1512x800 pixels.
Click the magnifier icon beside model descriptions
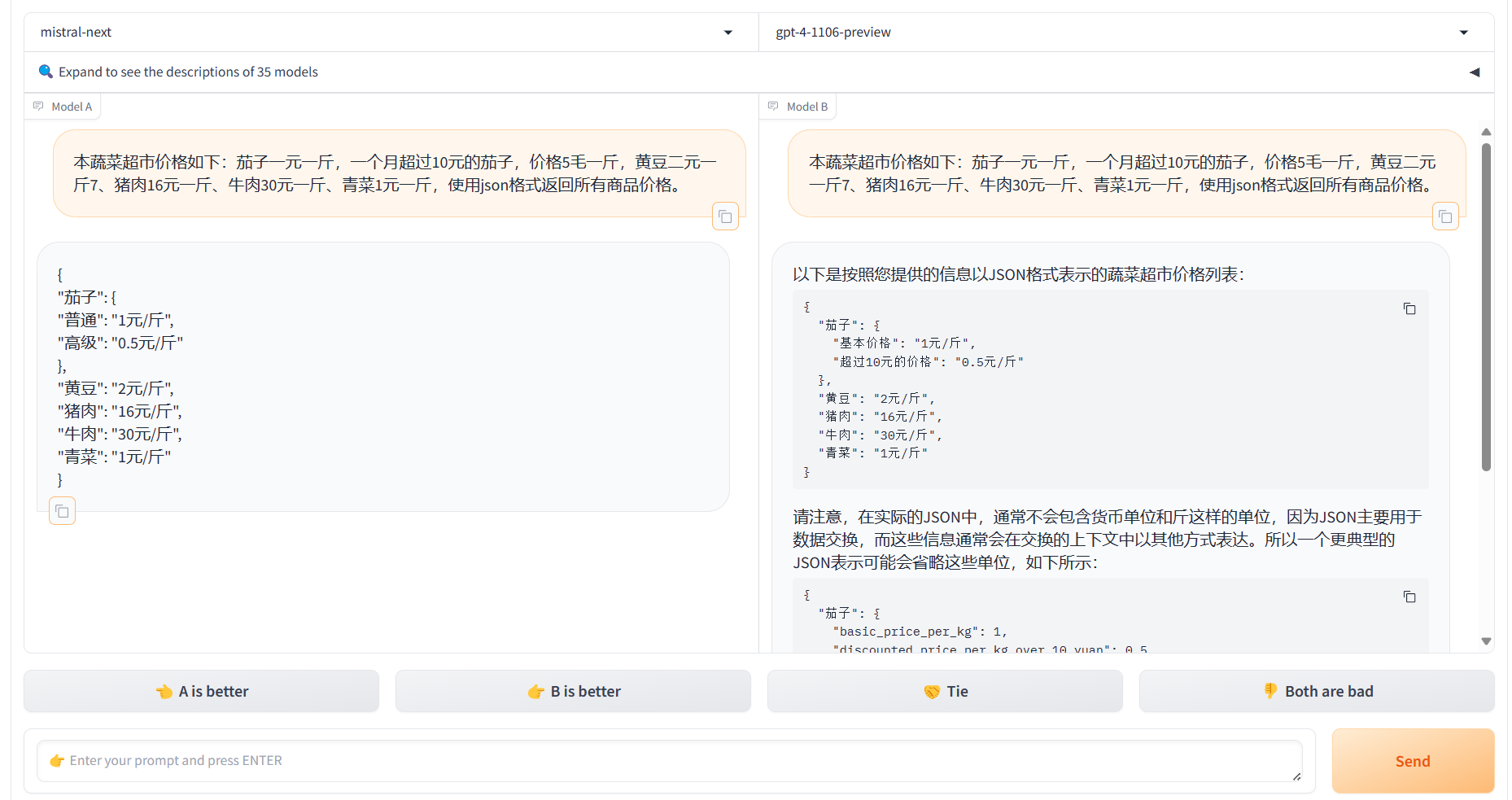click(46, 72)
